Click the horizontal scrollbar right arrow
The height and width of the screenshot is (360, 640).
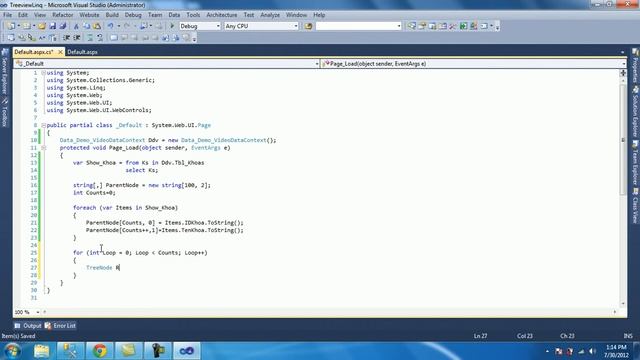pyautogui.click(x=615, y=312)
